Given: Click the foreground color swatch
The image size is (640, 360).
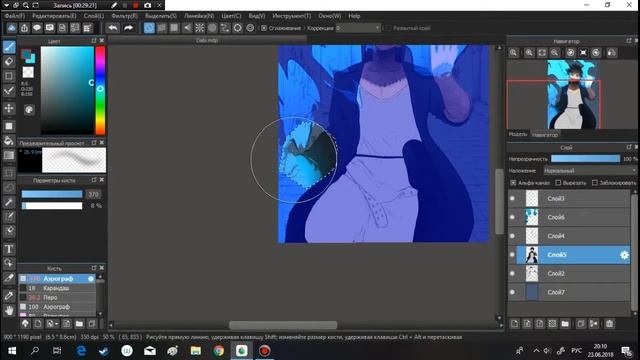Looking at the screenshot, I should [26, 54].
